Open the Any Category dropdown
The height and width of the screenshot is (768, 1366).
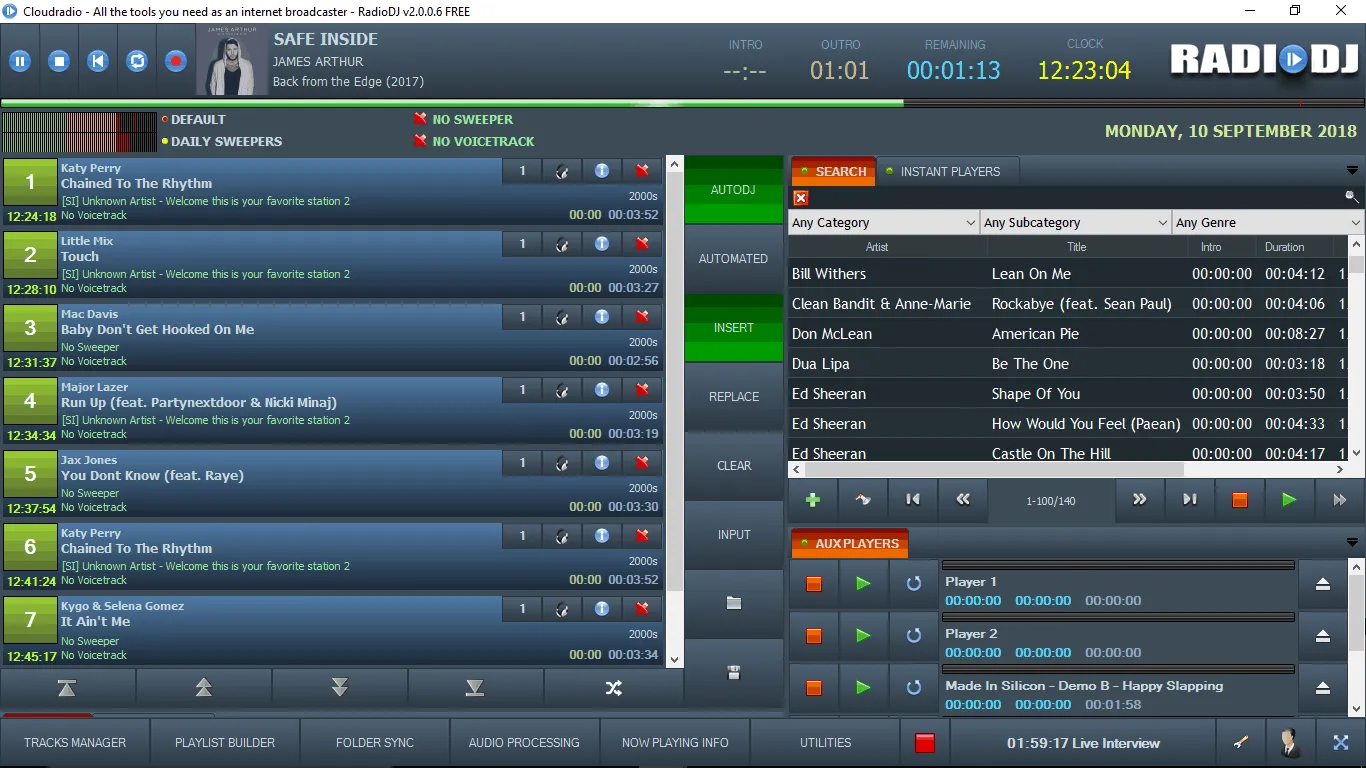(882, 222)
